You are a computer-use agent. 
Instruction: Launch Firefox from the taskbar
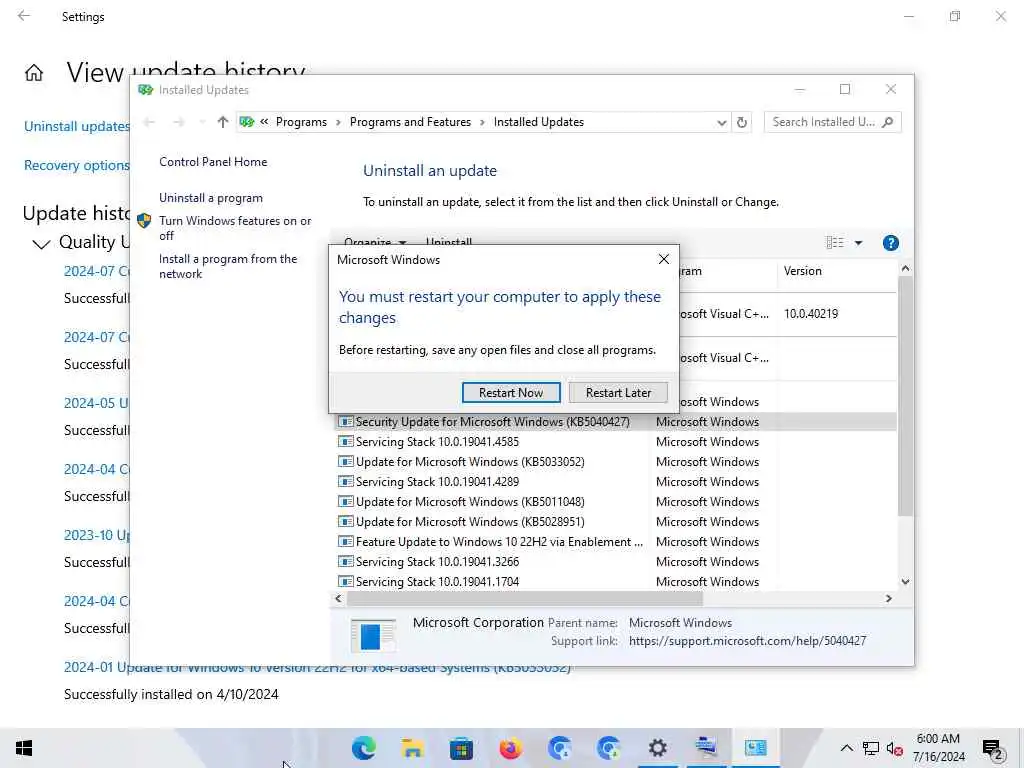coord(510,748)
